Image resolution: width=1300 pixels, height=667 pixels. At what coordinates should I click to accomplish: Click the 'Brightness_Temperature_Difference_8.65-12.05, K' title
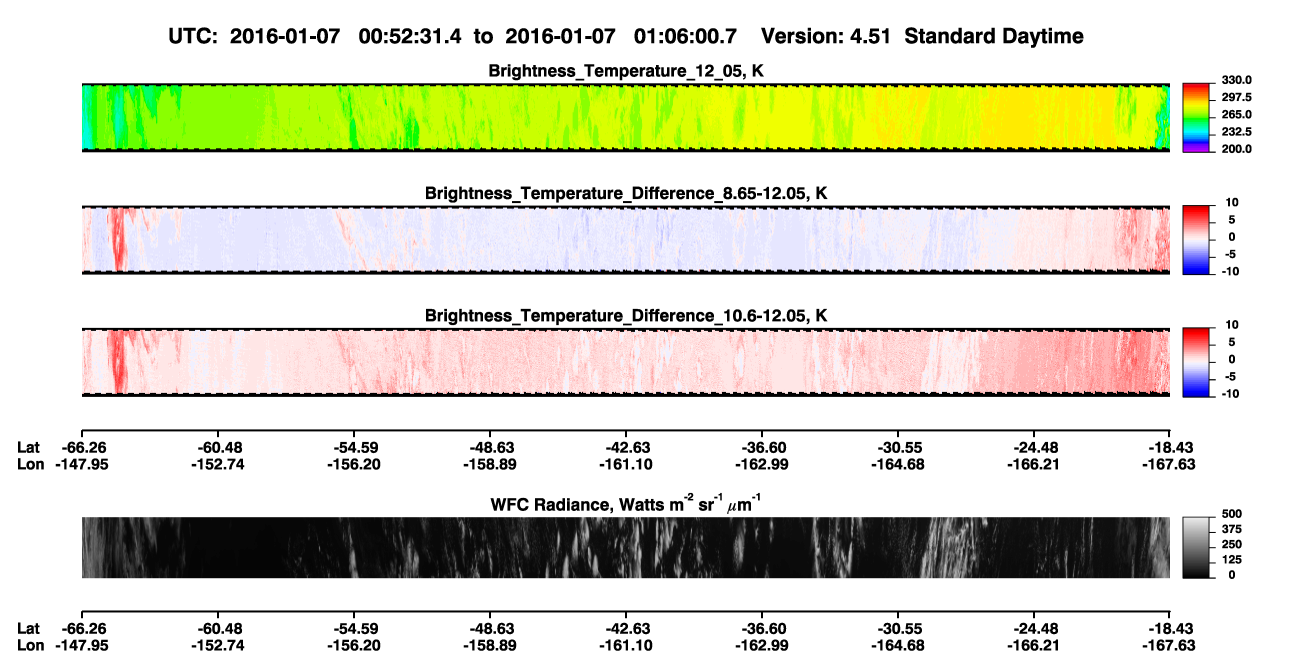[x=626, y=193]
